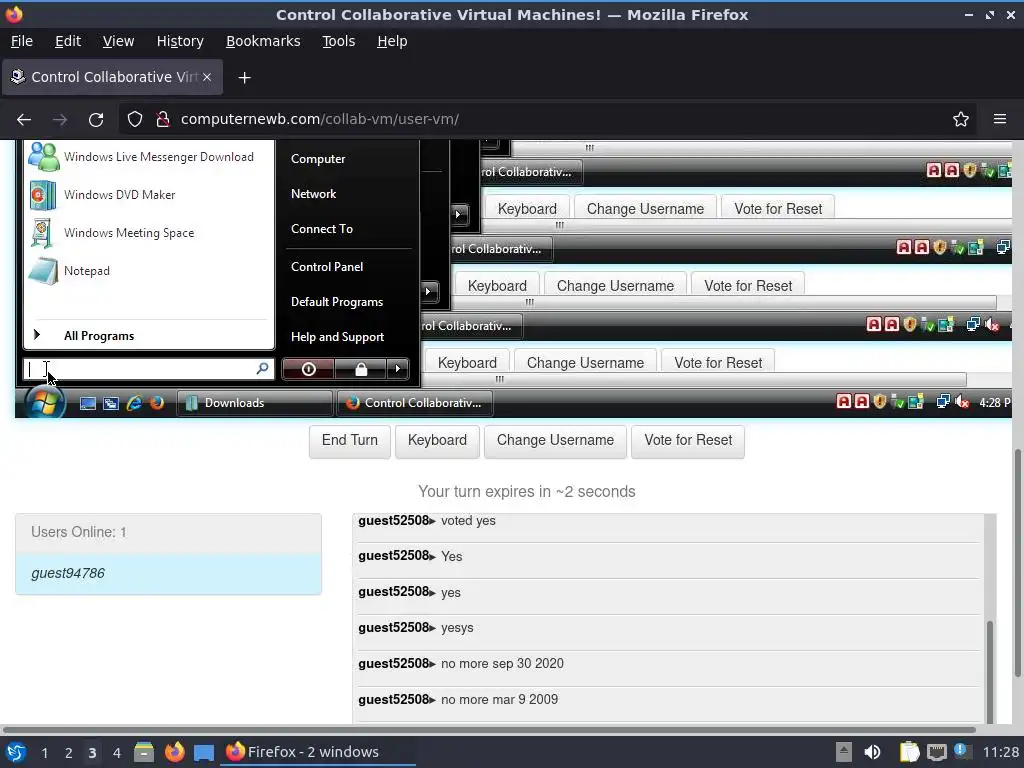The height and width of the screenshot is (768, 1024).
Task: Open the on-screen Keyboard below VM
Action: pyautogui.click(x=437, y=441)
